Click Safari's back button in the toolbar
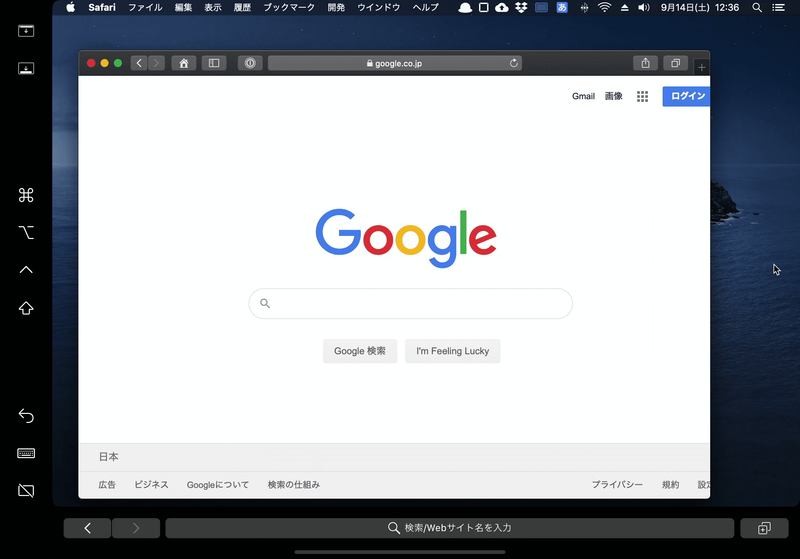Screen dimensions: 800x559 [139, 63]
